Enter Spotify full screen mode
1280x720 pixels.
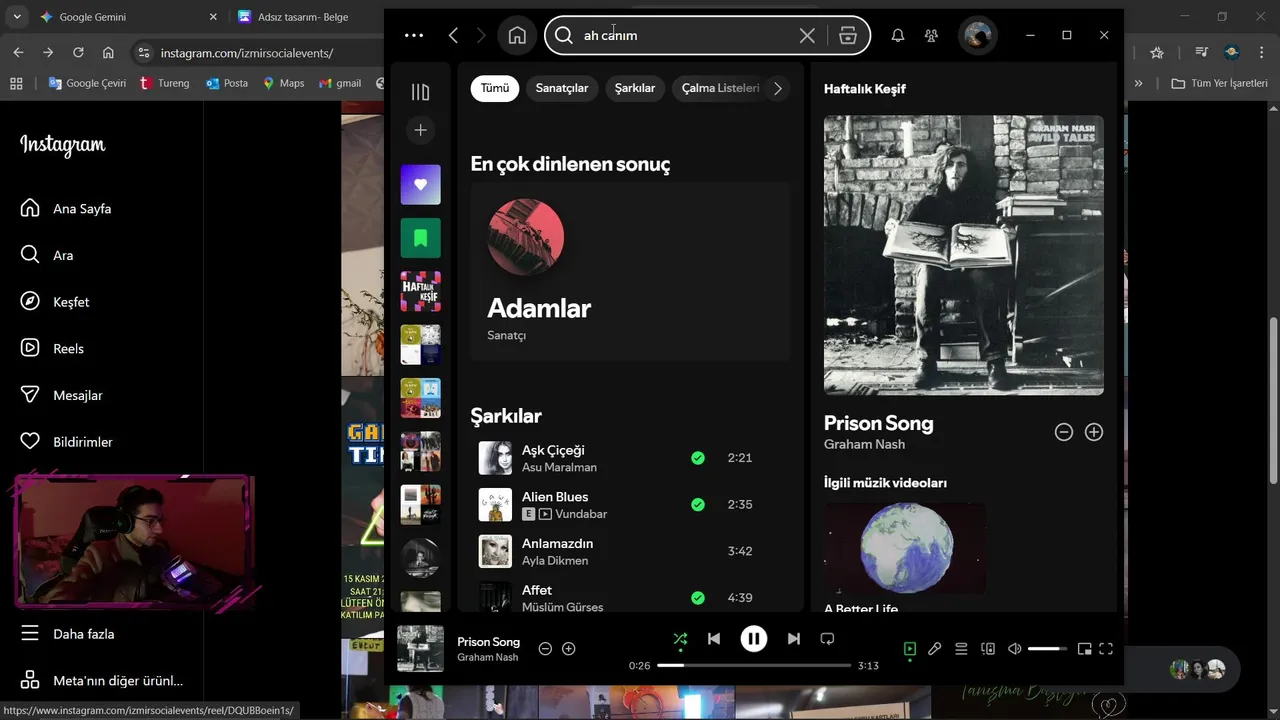(1106, 649)
